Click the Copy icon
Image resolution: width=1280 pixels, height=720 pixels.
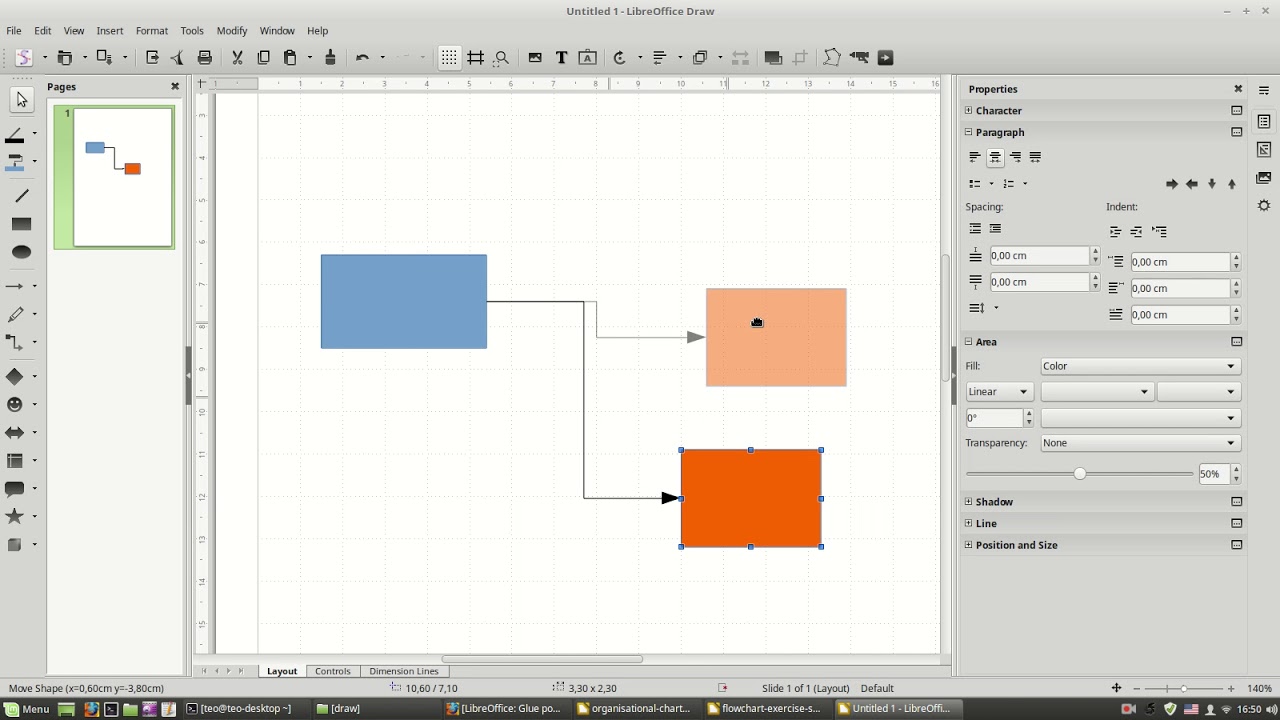coord(264,58)
